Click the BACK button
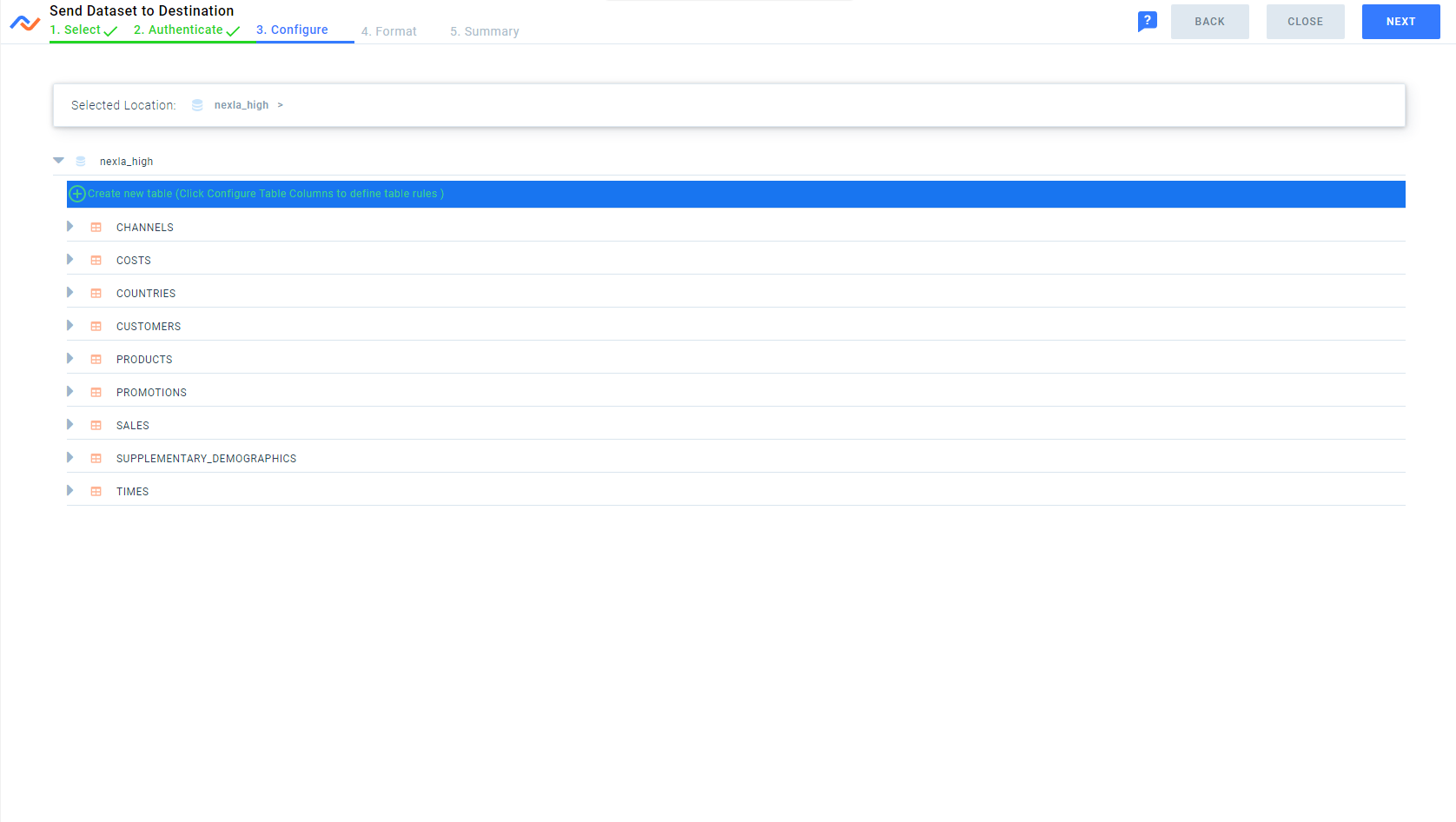Viewport: 1456px width, 822px height. click(1209, 22)
